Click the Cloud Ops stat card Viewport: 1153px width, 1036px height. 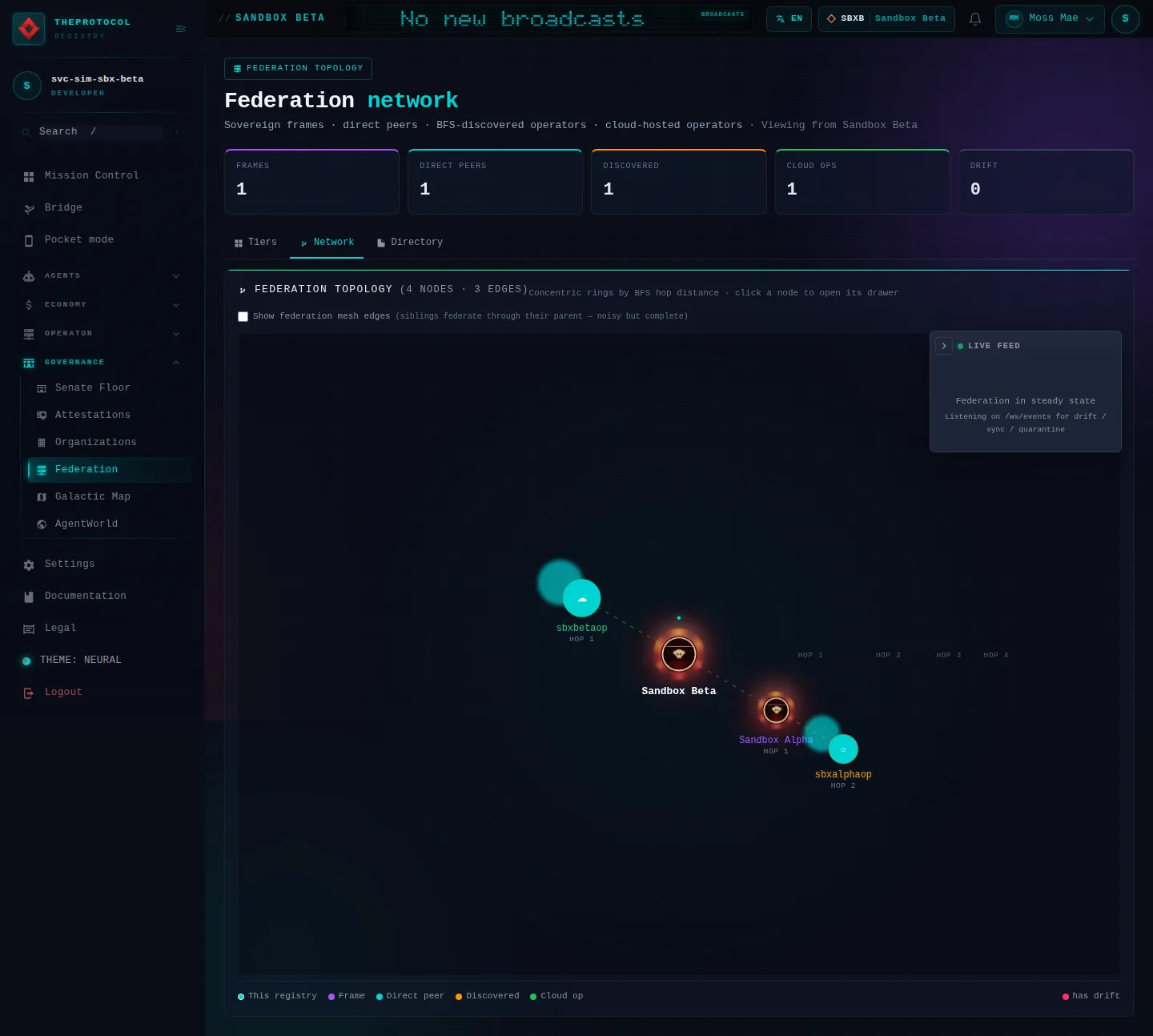click(862, 182)
